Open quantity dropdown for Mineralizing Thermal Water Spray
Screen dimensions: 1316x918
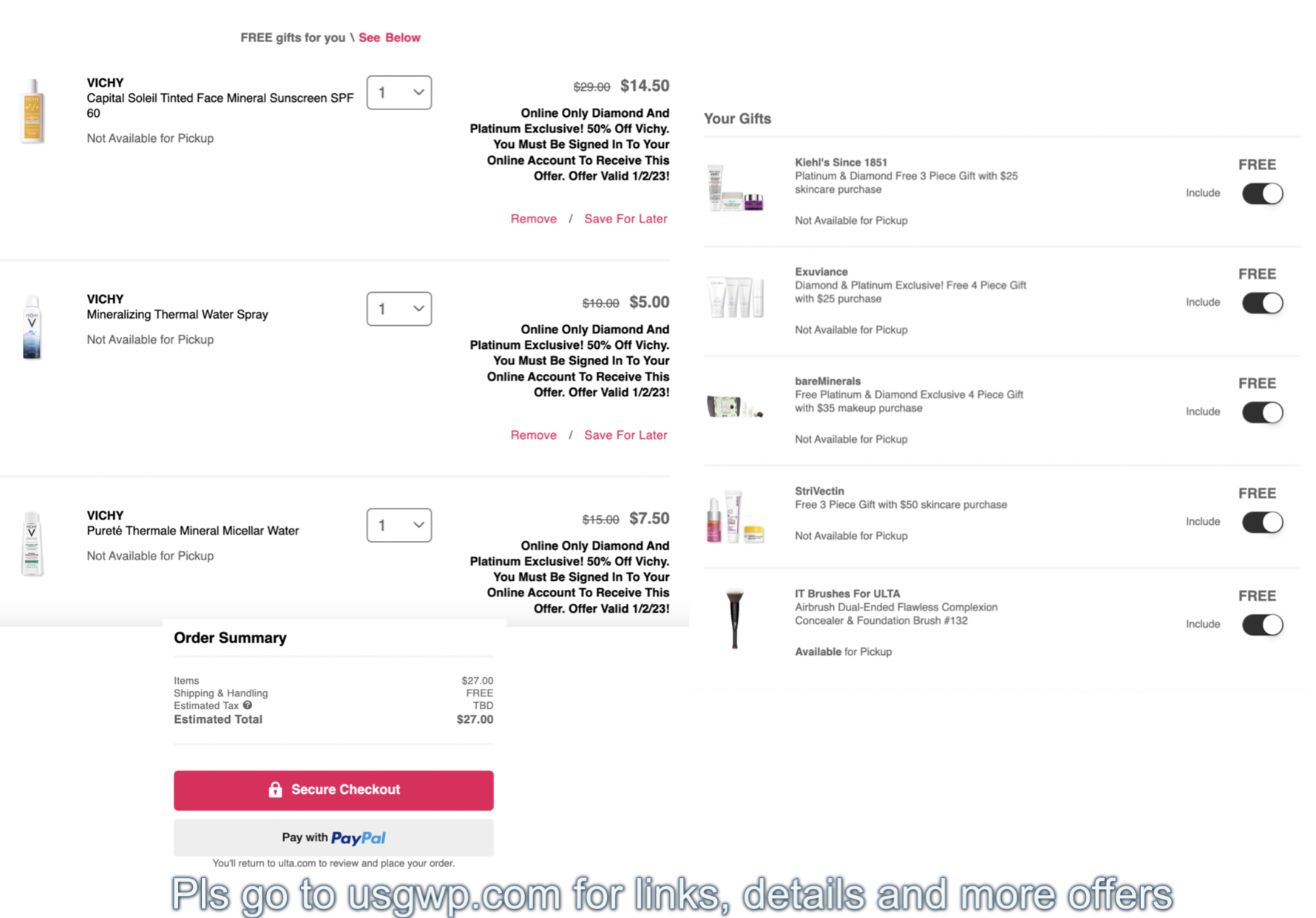coord(399,309)
